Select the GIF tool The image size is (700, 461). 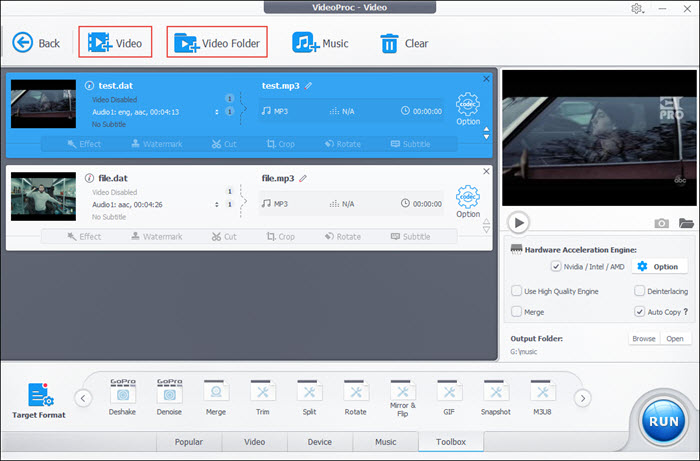[x=449, y=397]
